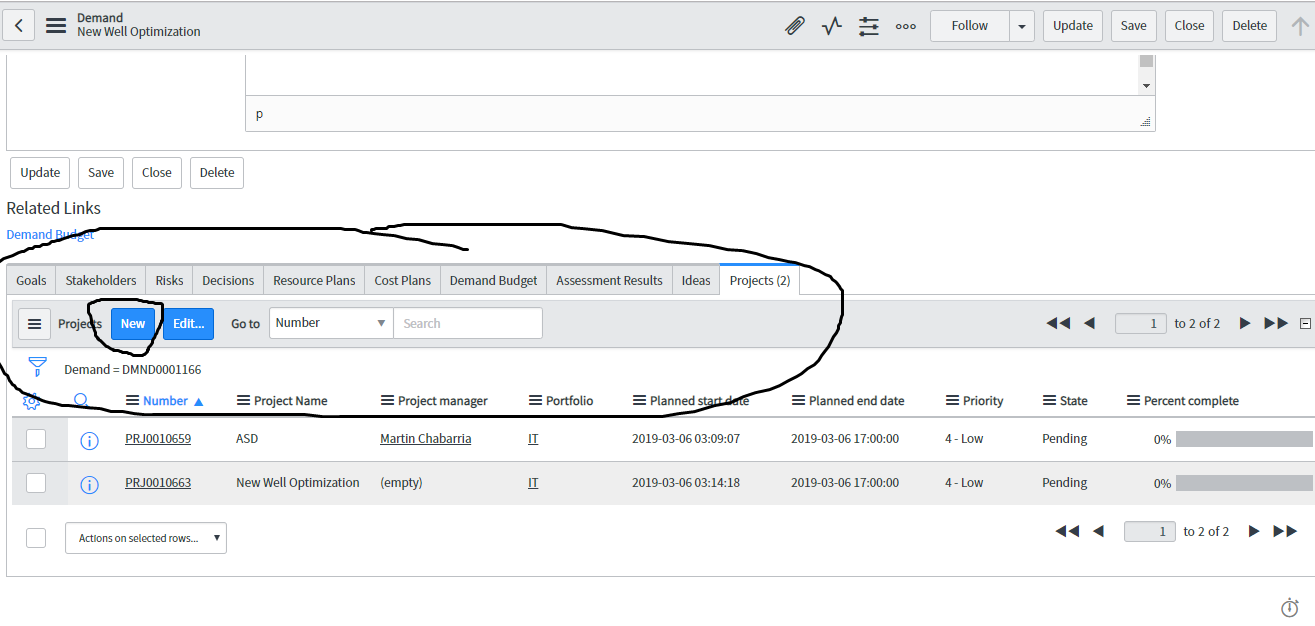Screen dimensions: 1315x626
Task: Open the activity stream icon
Action: pos(831,25)
